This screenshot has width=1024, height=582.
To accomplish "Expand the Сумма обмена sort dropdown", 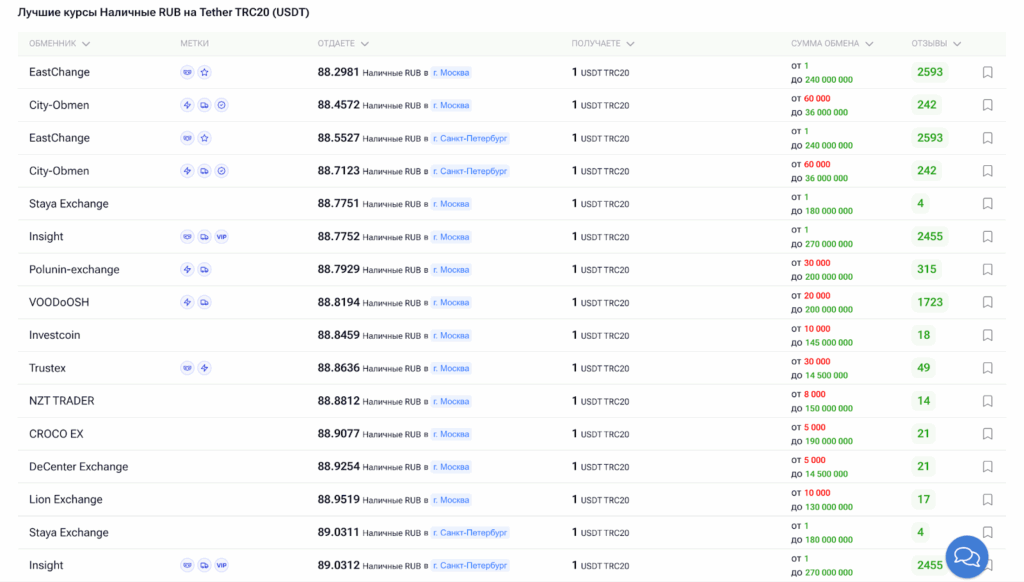I will (x=869, y=44).
